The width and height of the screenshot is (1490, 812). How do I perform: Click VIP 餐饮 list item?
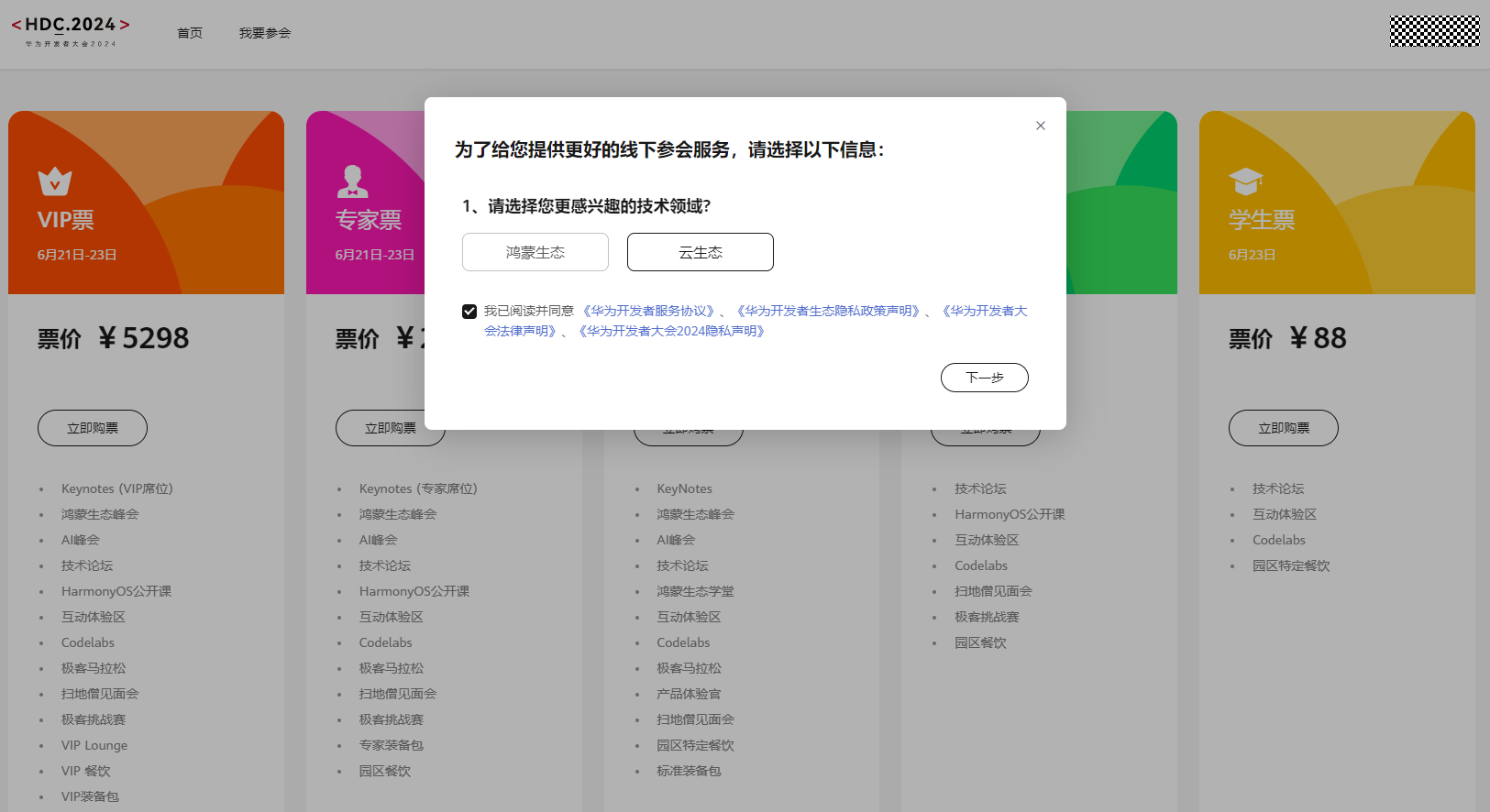(86, 771)
